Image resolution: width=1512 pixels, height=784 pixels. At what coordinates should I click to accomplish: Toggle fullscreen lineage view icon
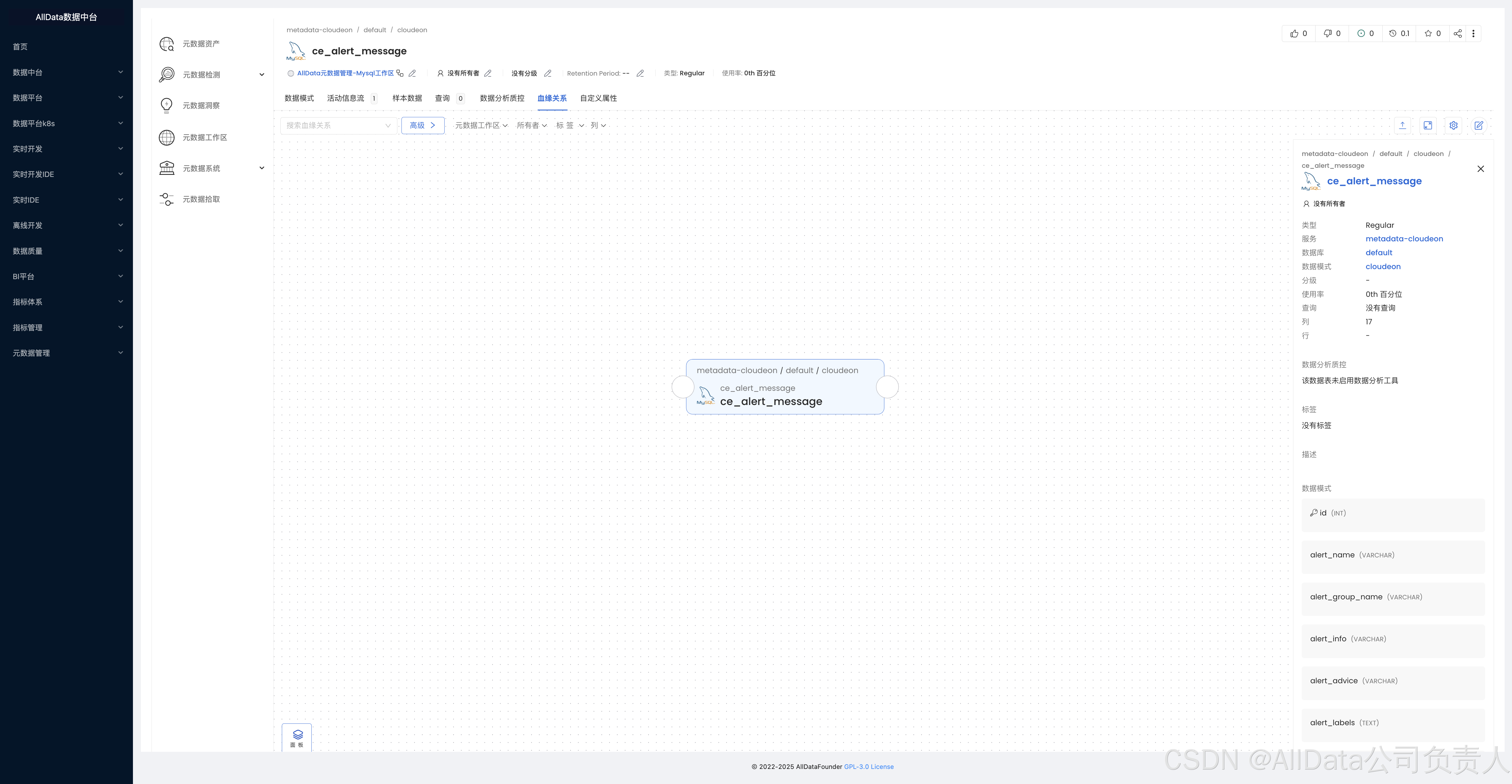click(1428, 125)
